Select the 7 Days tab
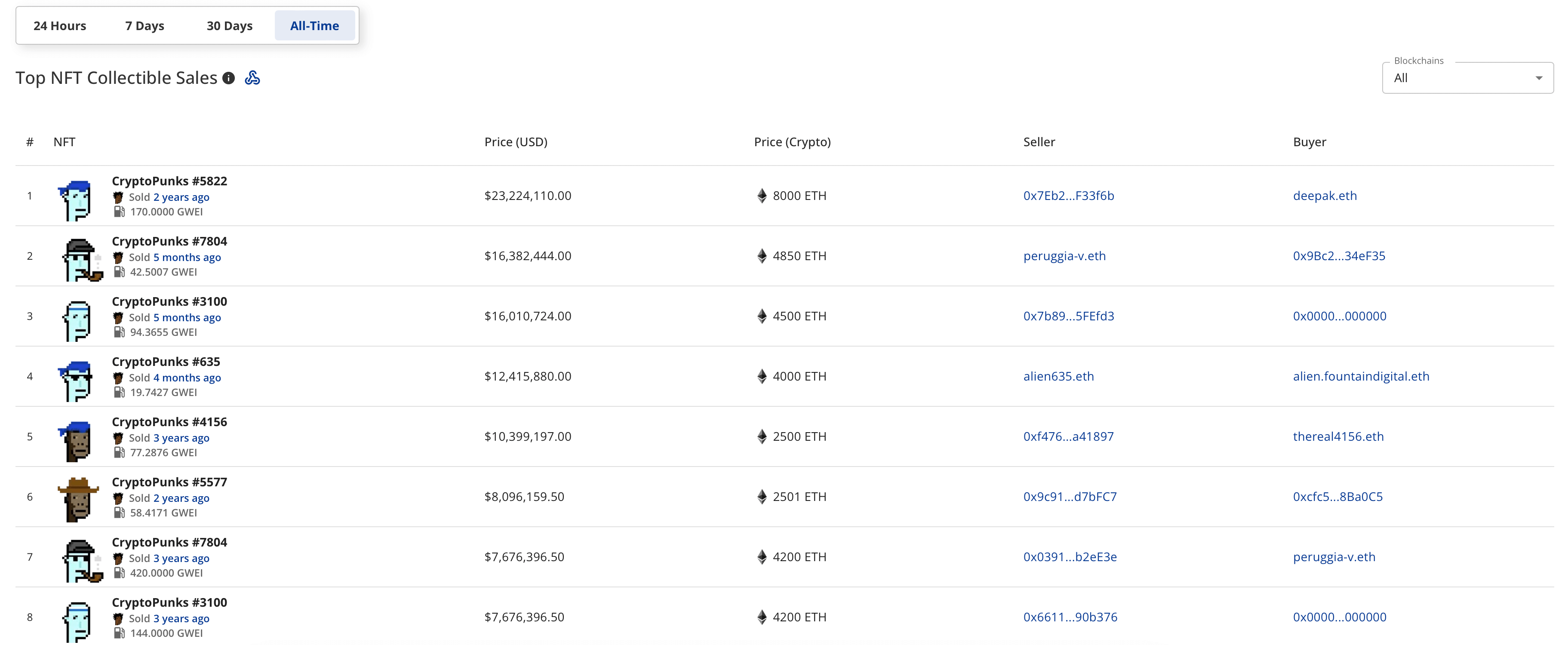Screen dimensions: 1568x645 point(145,25)
